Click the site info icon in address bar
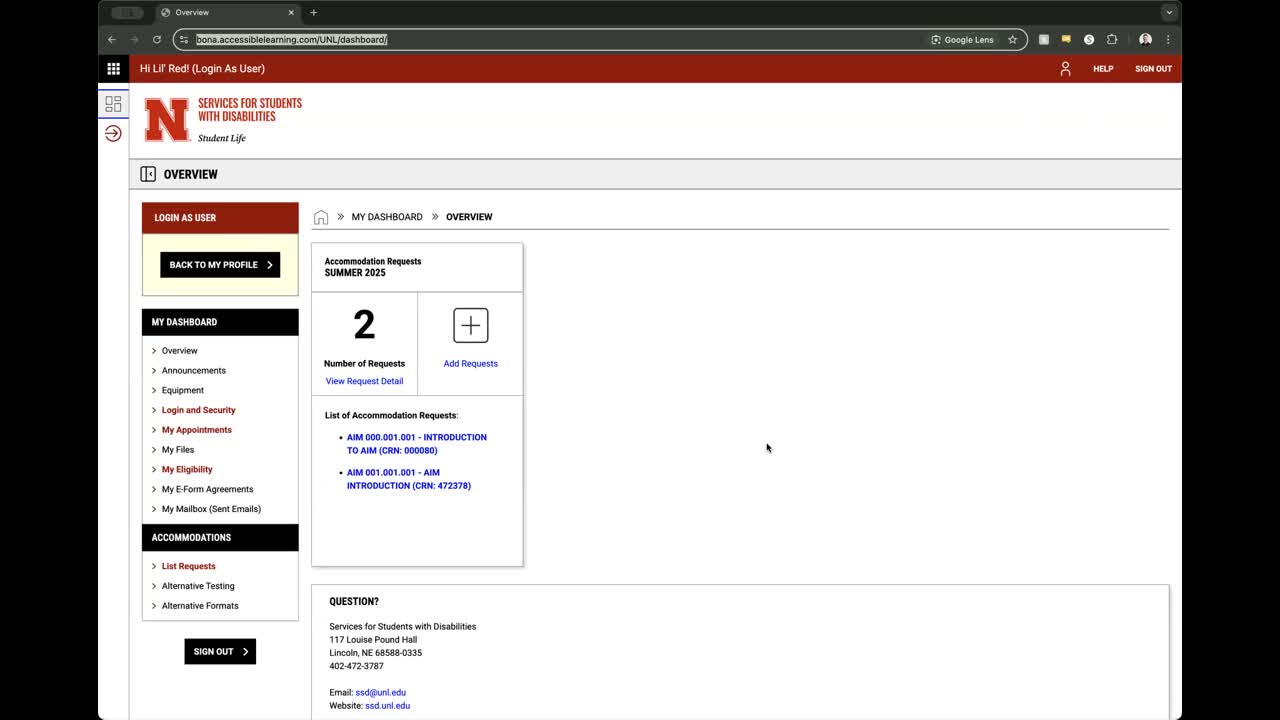This screenshot has width=1280, height=720. click(184, 40)
